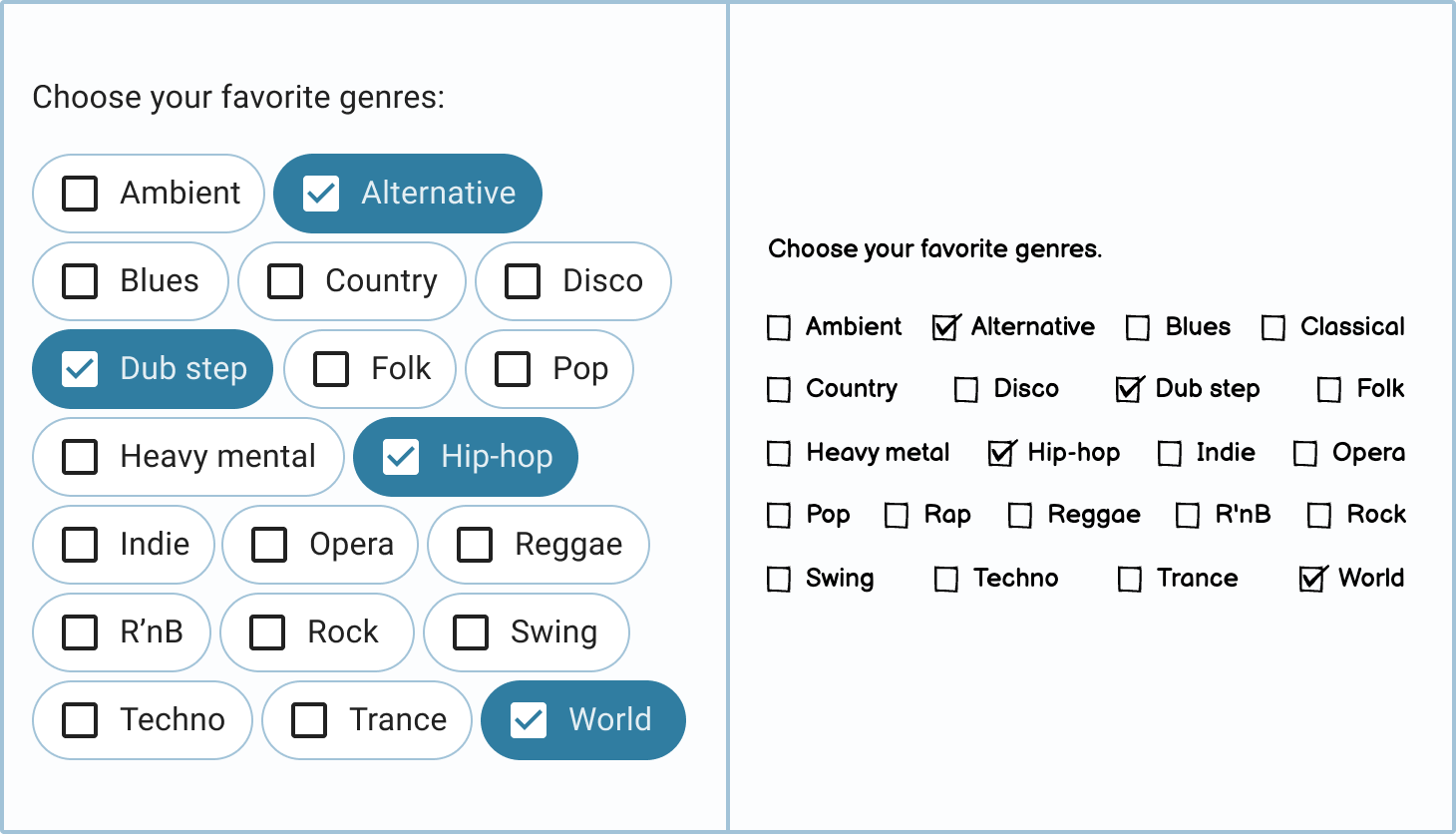The height and width of the screenshot is (834, 1456).
Task: Click the Country pill-shaped chip
Action: (x=352, y=281)
